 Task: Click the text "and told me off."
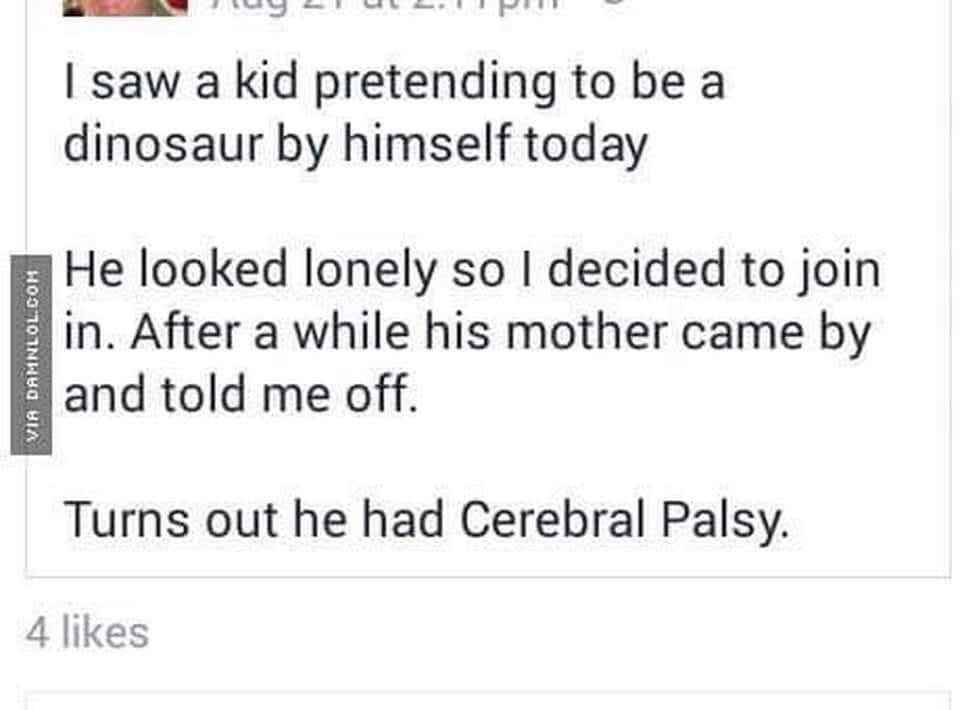pyautogui.click(x=241, y=395)
